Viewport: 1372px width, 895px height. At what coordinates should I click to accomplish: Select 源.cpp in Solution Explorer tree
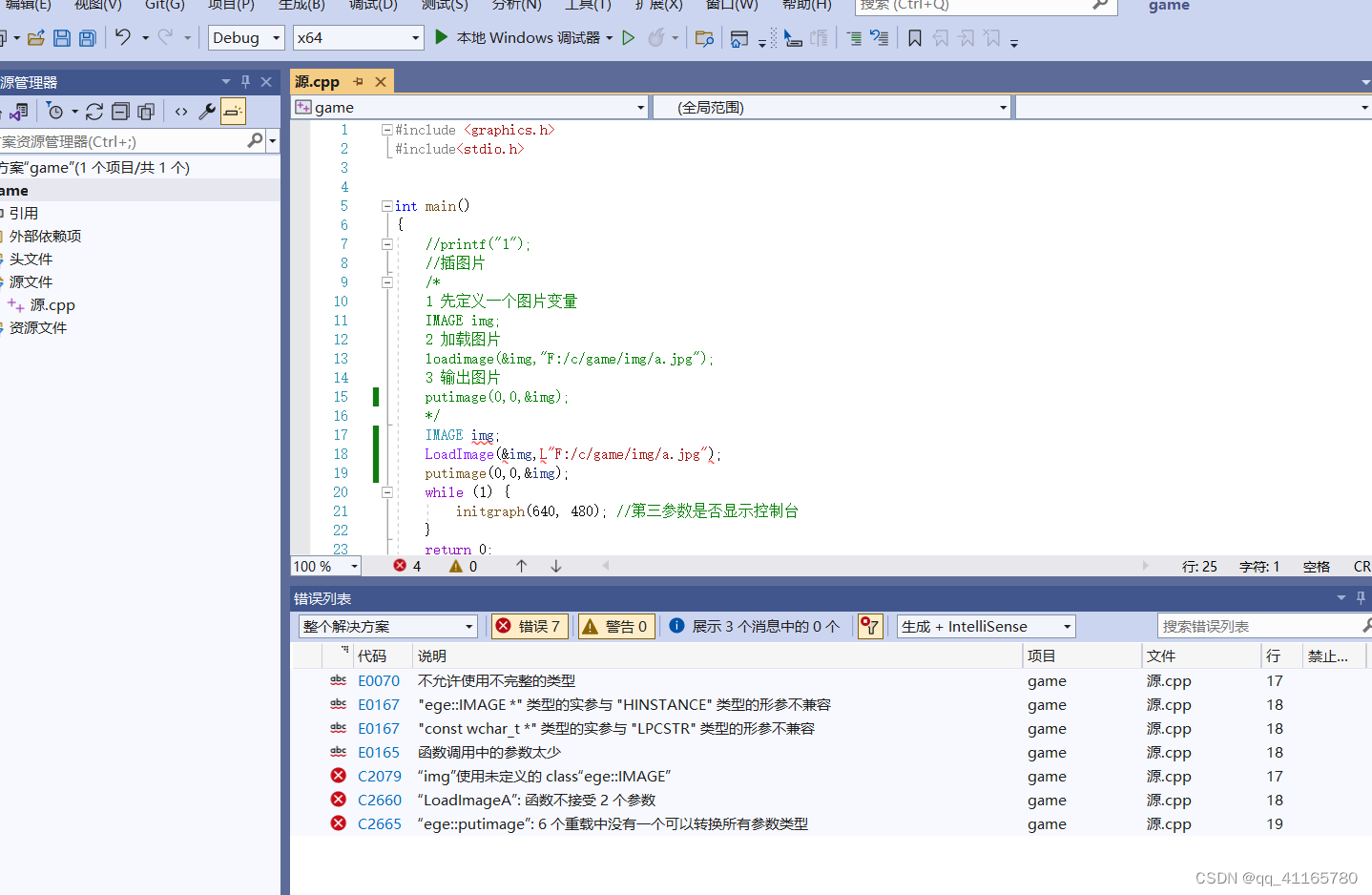pos(52,305)
